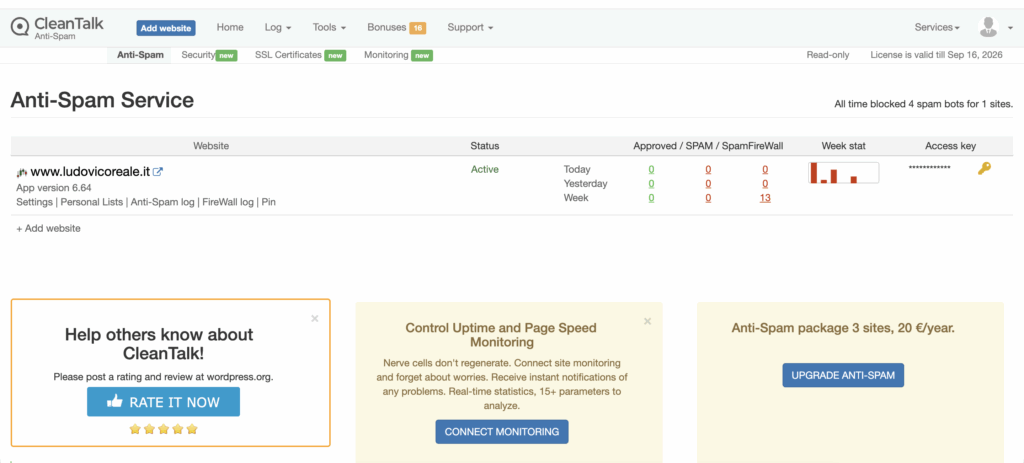Open Settings for ludovicoreale.it
This screenshot has height=463, width=1024.
pyautogui.click(x=34, y=202)
